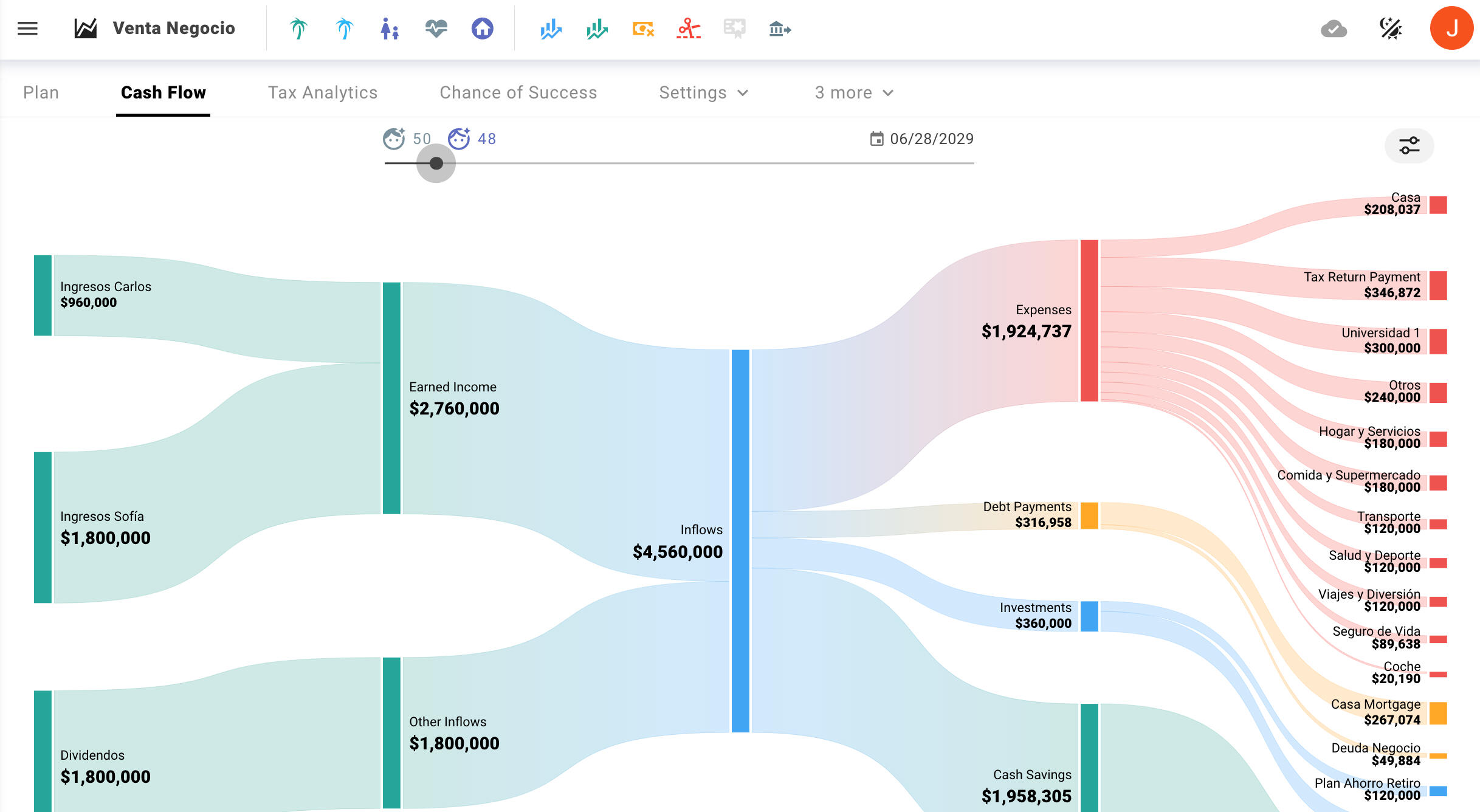Open the hamburger navigation menu
Screen dimensions: 1480x812
(x=27, y=29)
